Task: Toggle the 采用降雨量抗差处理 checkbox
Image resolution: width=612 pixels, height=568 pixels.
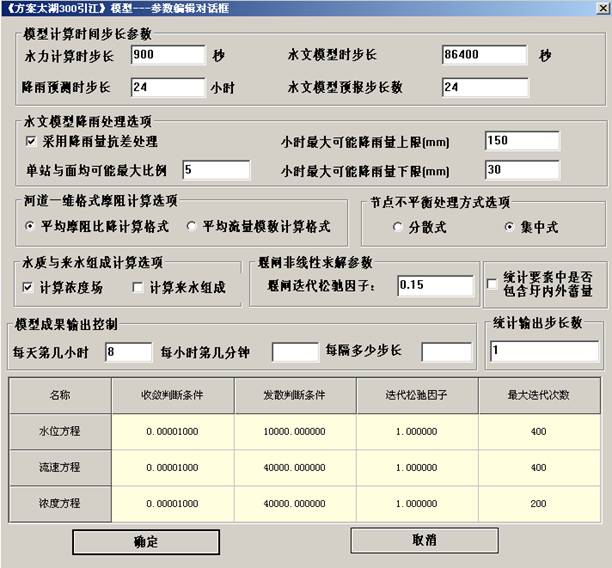Action: coord(31,142)
